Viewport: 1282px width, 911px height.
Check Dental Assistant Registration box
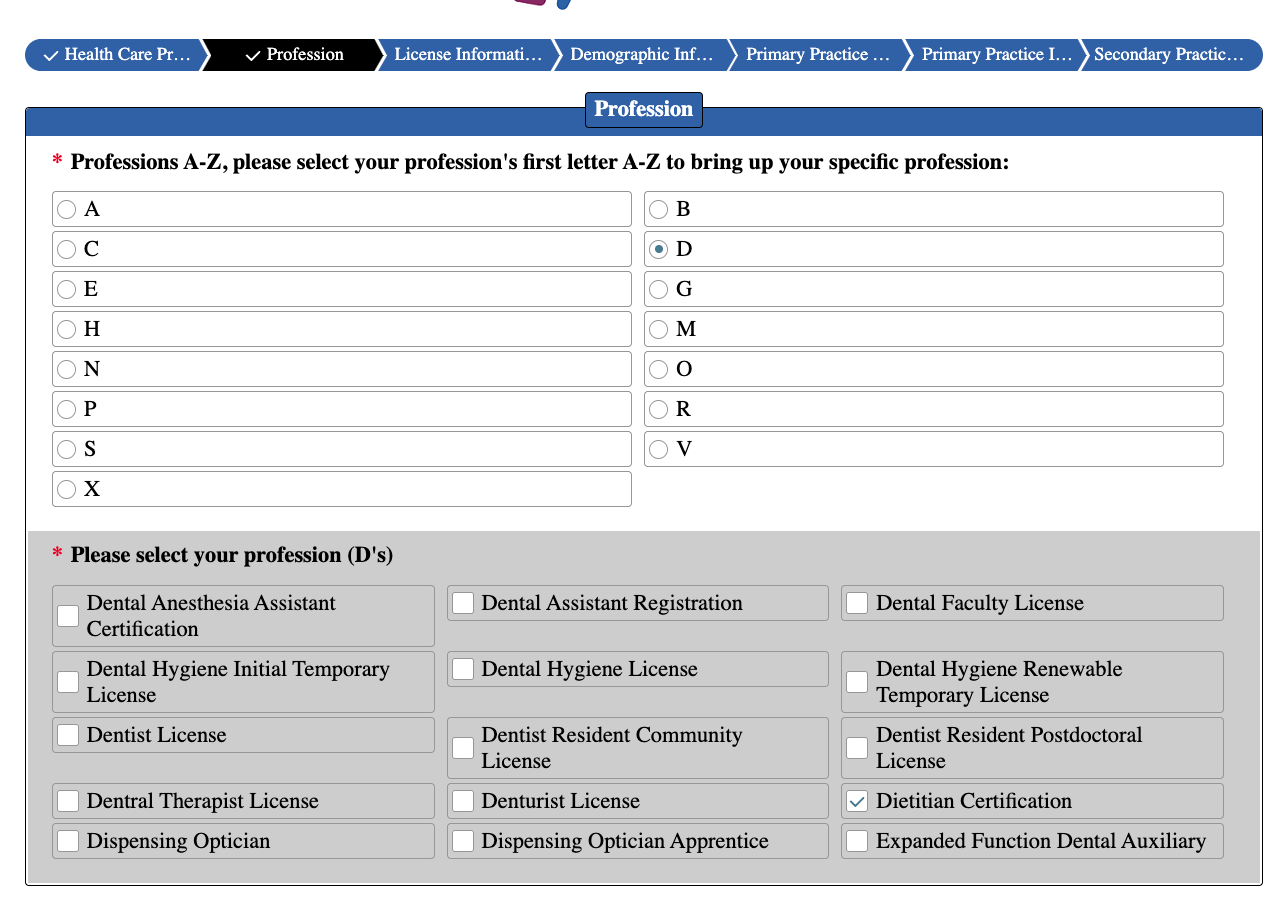pos(463,603)
